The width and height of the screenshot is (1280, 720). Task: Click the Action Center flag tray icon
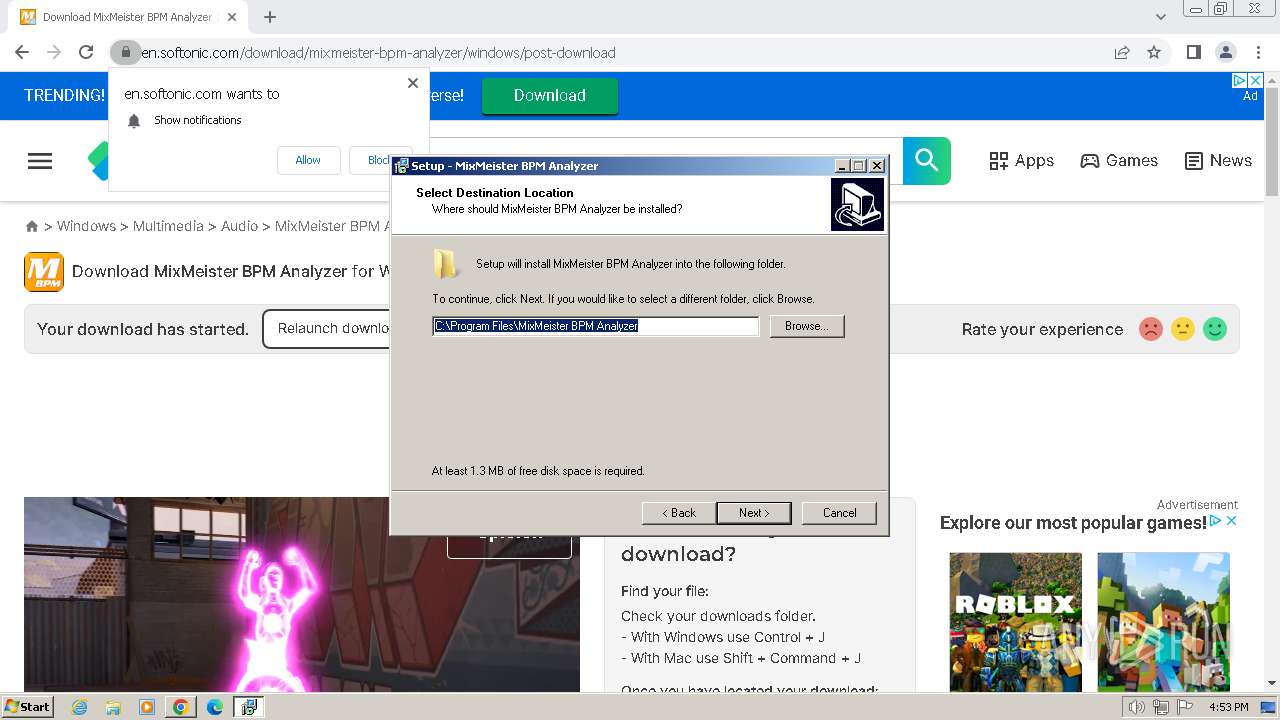[1183, 707]
